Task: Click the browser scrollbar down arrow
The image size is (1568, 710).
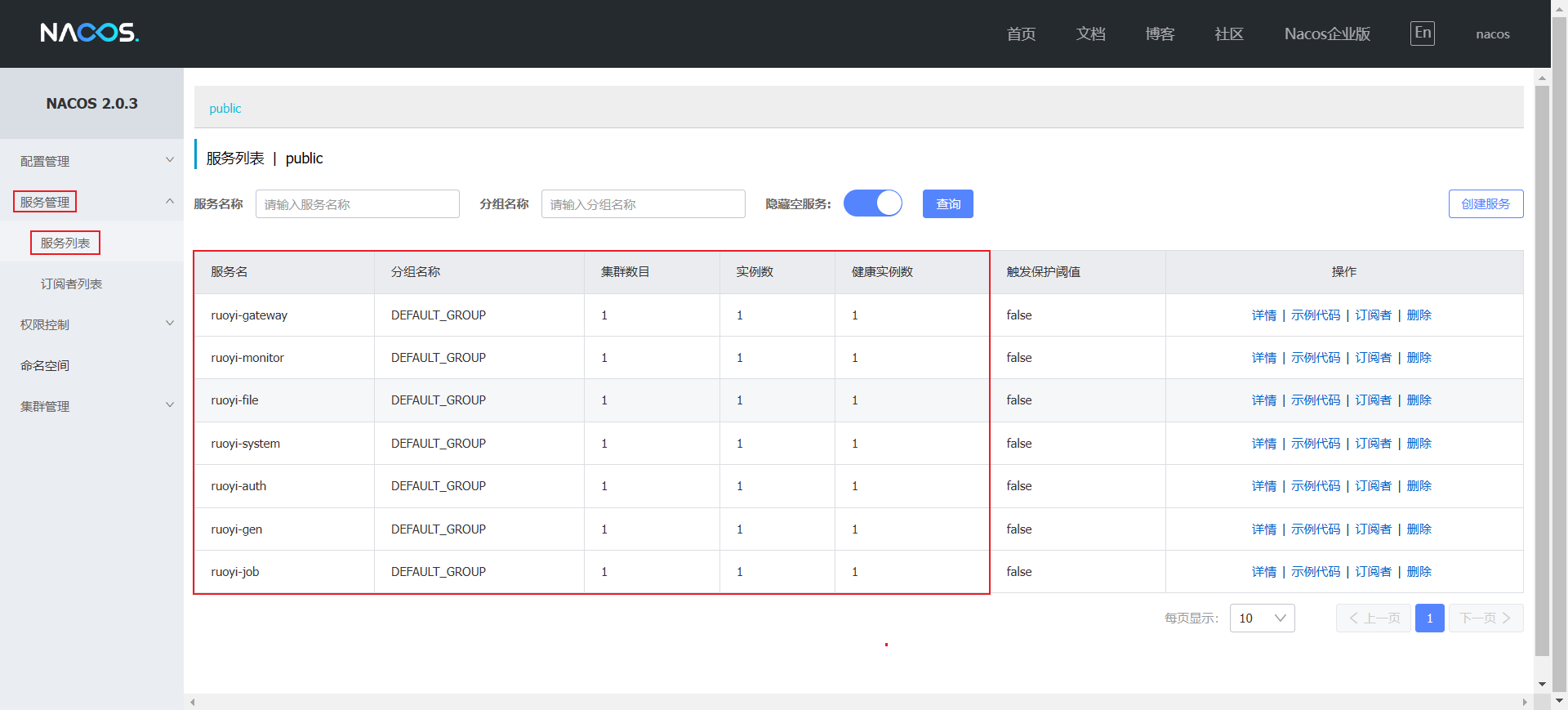Action: [1559, 701]
